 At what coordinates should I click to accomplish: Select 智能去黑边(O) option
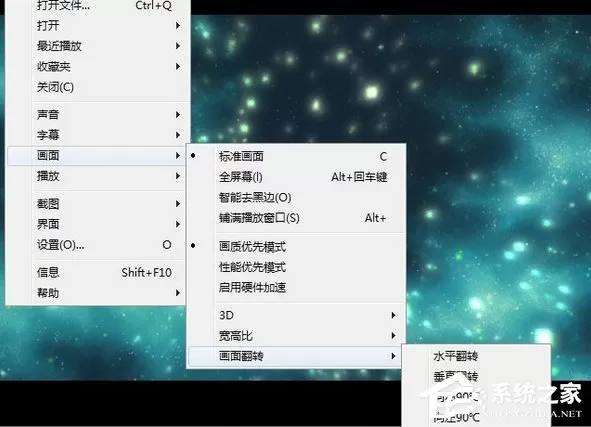click(x=296, y=197)
